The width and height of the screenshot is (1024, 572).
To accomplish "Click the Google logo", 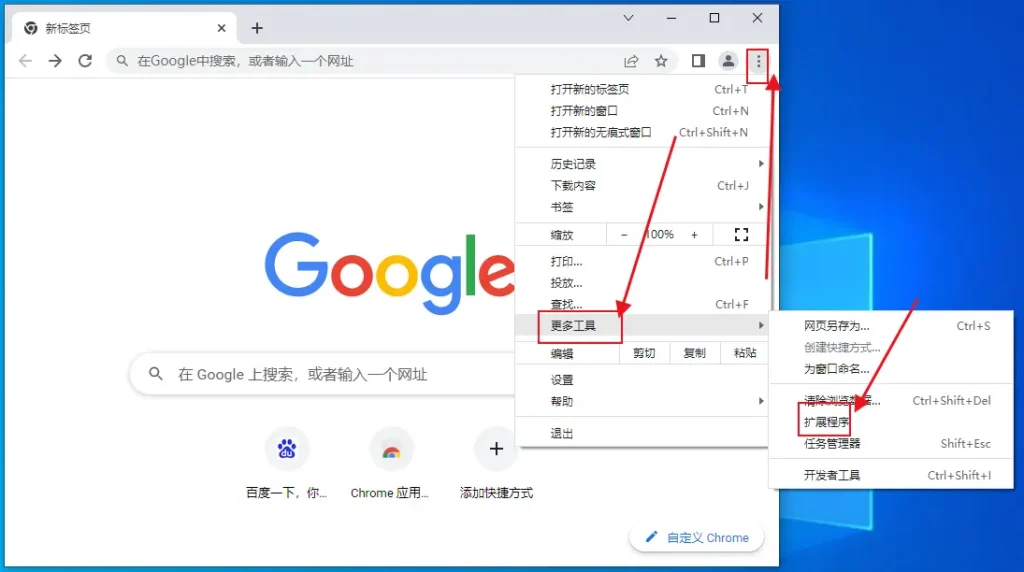I will click(x=390, y=272).
